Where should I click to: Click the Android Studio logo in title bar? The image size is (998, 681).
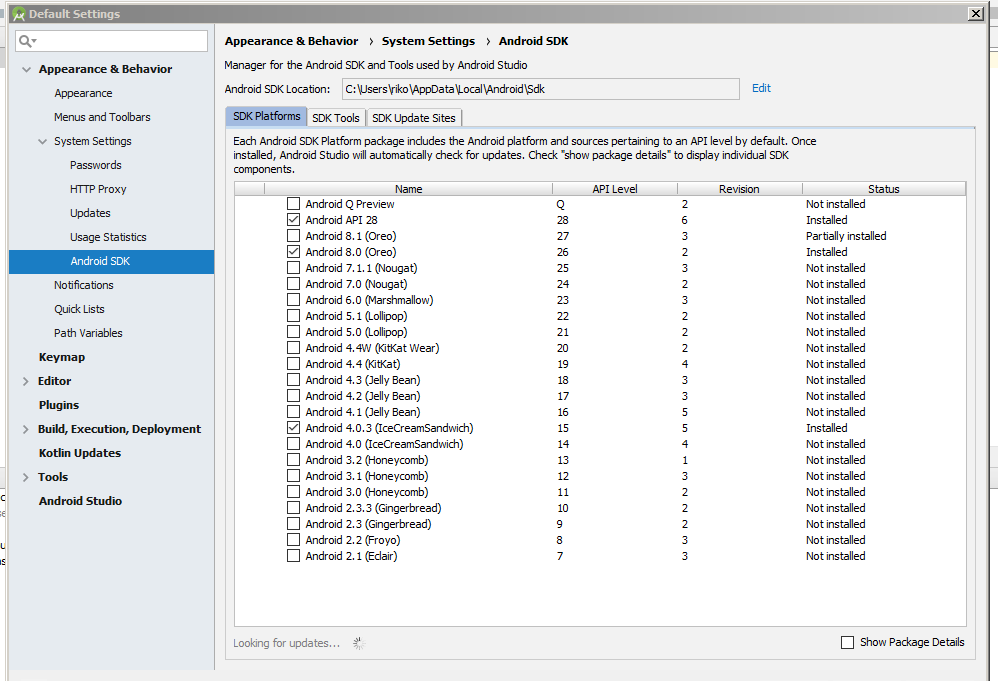pos(17,14)
